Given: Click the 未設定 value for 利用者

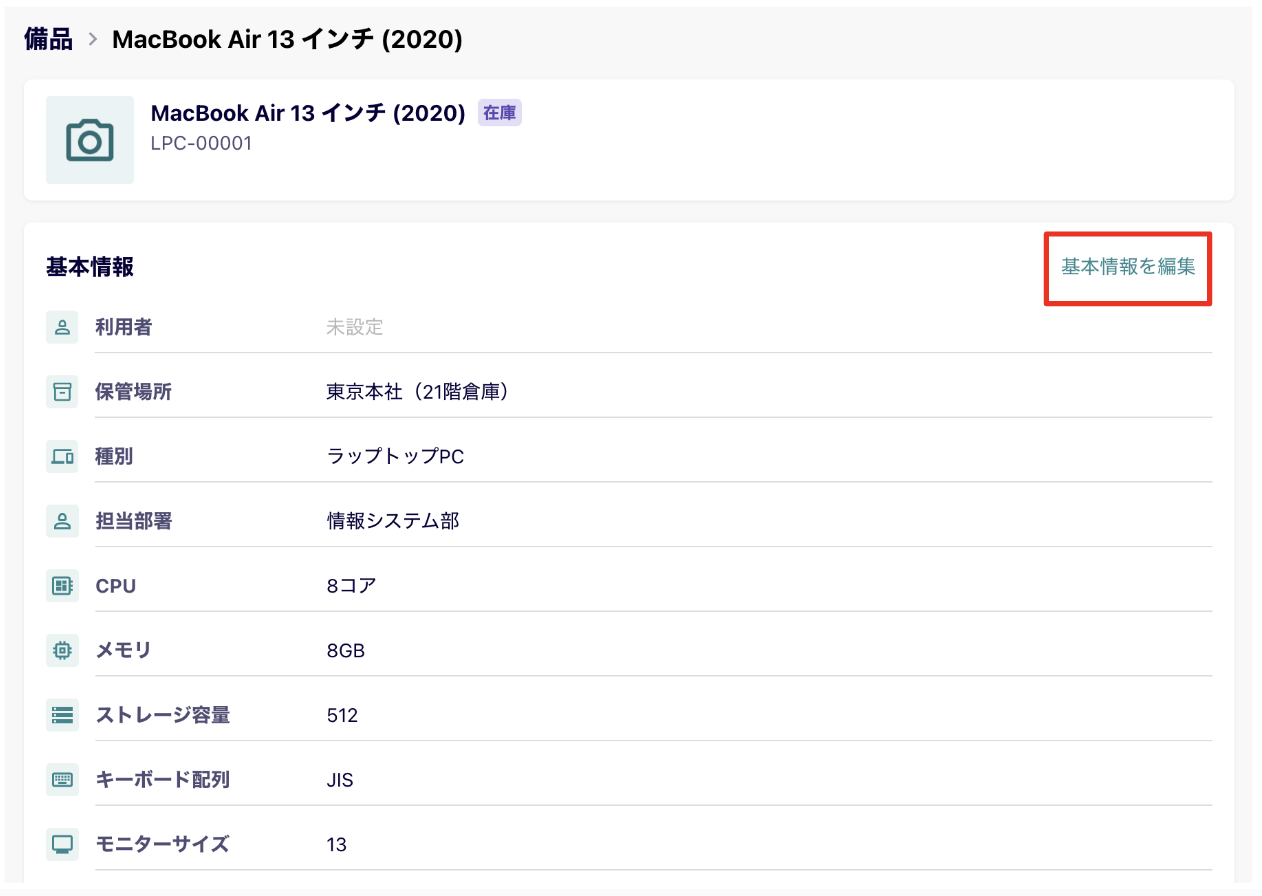Looking at the screenshot, I should point(355,327).
